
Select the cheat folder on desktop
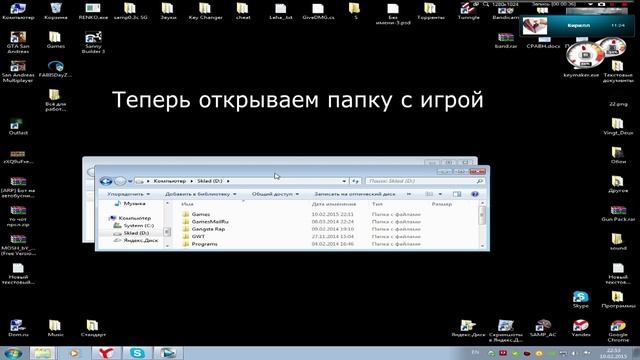(243, 11)
